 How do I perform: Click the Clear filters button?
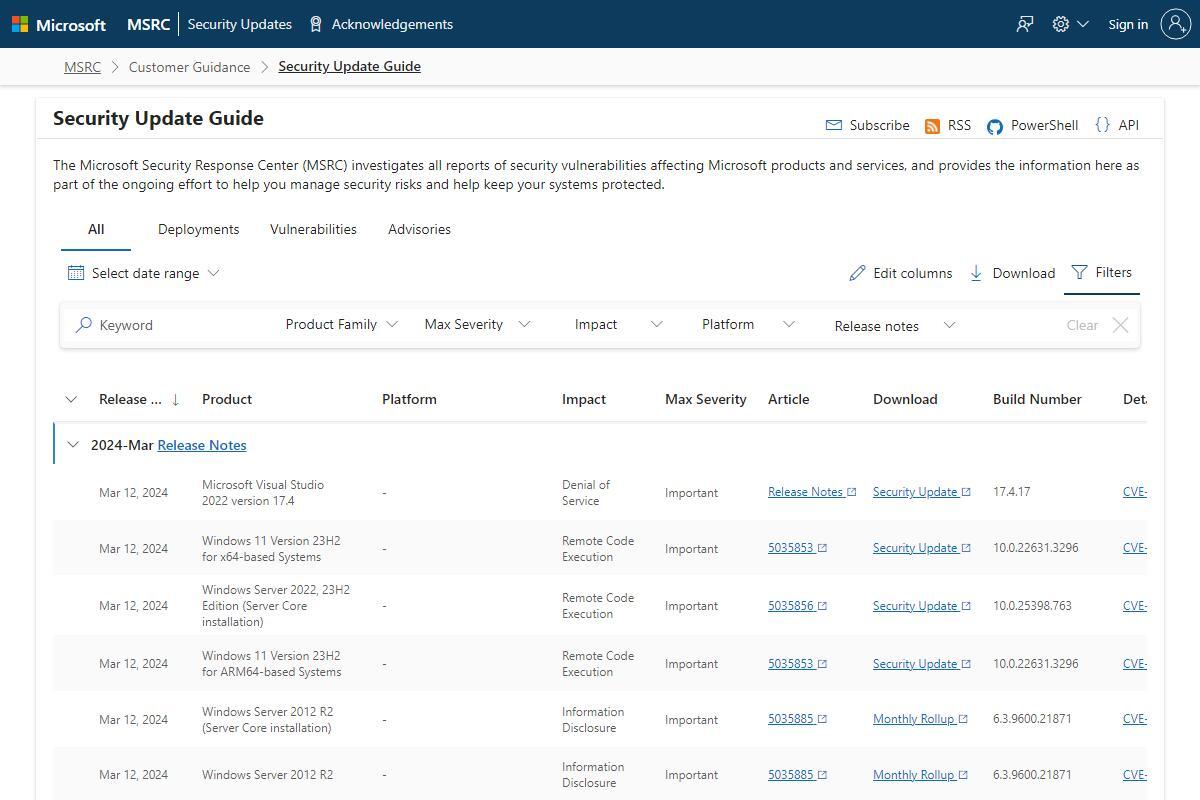tap(1097, 325)
